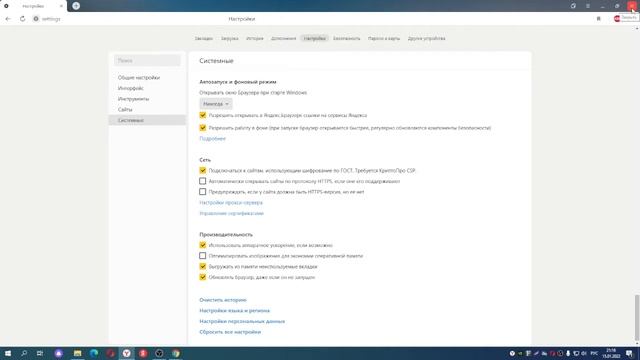Toggle GOST encryption sites checkbox
Viewport: 640px width, 360px height.
tap(202, 170)
